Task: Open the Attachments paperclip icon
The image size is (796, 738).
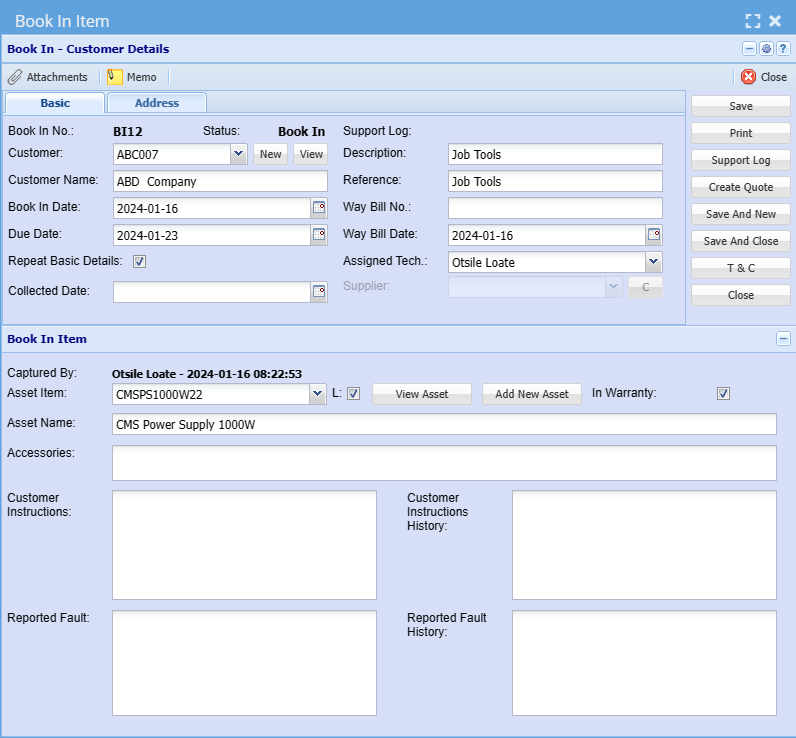Action: pos(14,77)
